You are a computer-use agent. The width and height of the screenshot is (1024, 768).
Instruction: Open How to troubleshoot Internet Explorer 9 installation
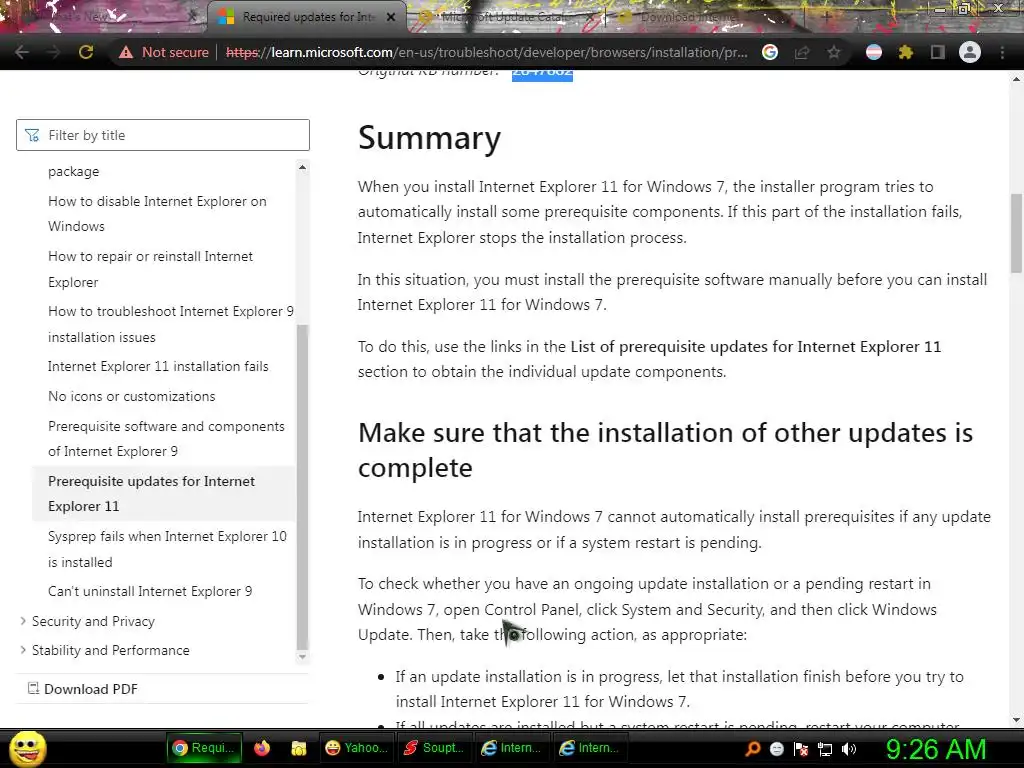coord(170,324)
